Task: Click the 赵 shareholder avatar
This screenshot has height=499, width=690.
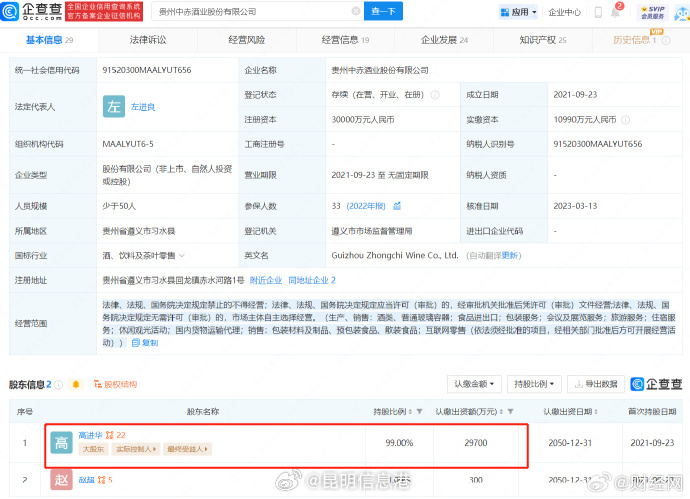Action: point(62,480)
